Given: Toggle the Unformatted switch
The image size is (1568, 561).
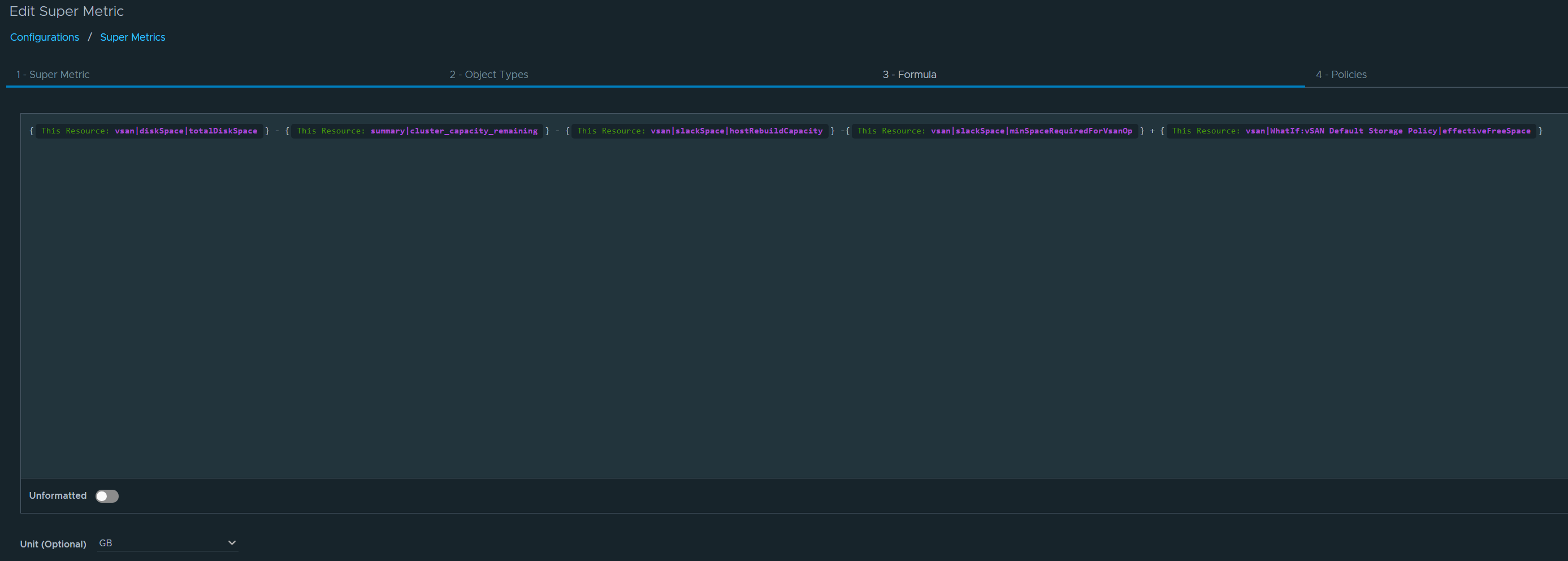Looking at the screenshot, I should click(107, 496).
